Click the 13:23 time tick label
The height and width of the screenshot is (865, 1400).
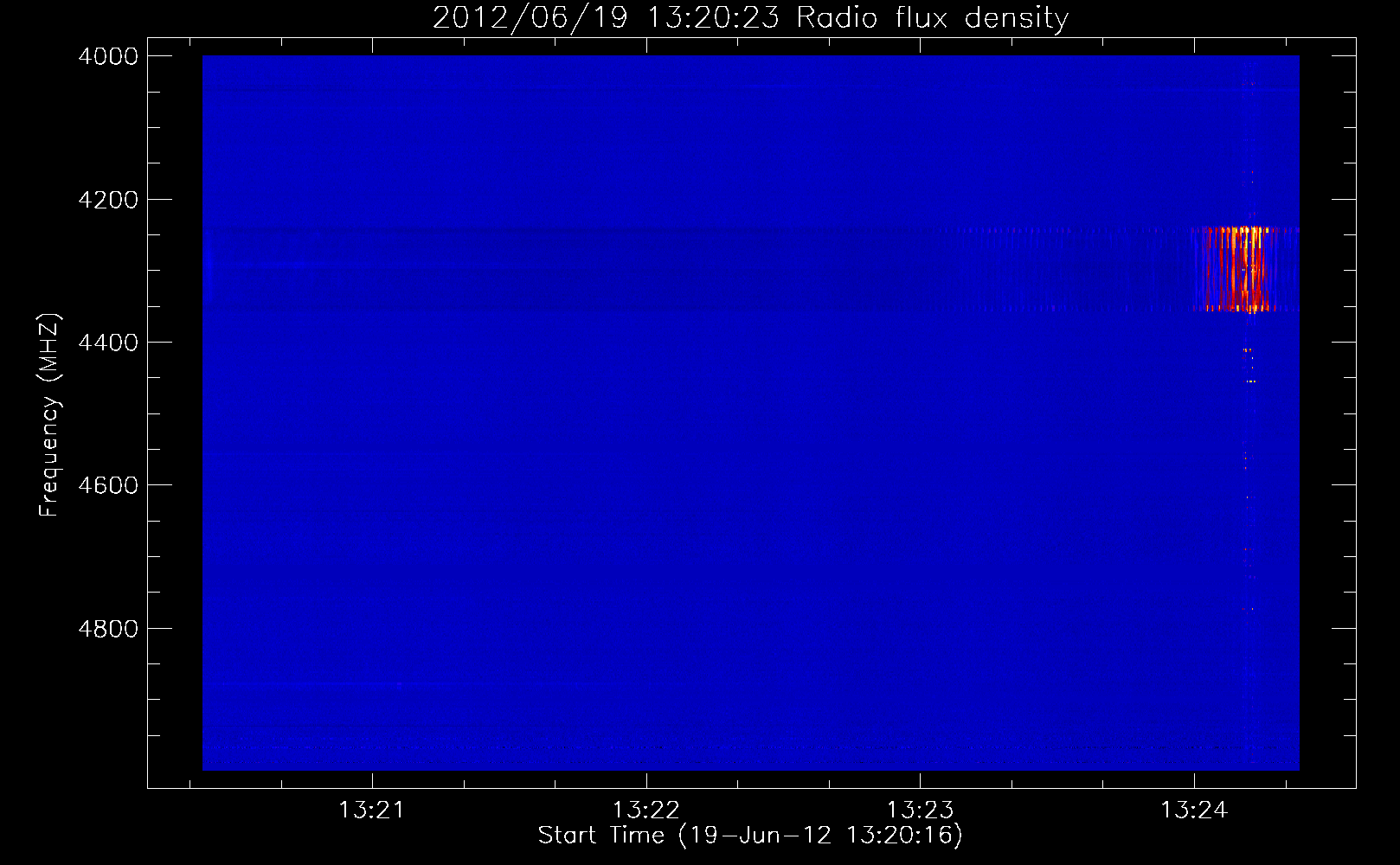(x=920, y=810)
